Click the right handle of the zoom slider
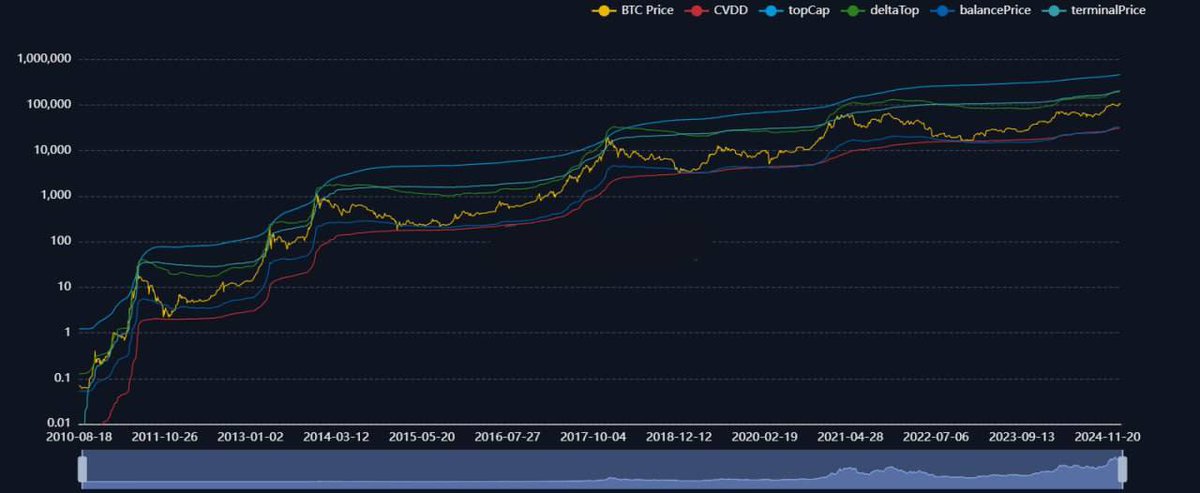 1122,469
